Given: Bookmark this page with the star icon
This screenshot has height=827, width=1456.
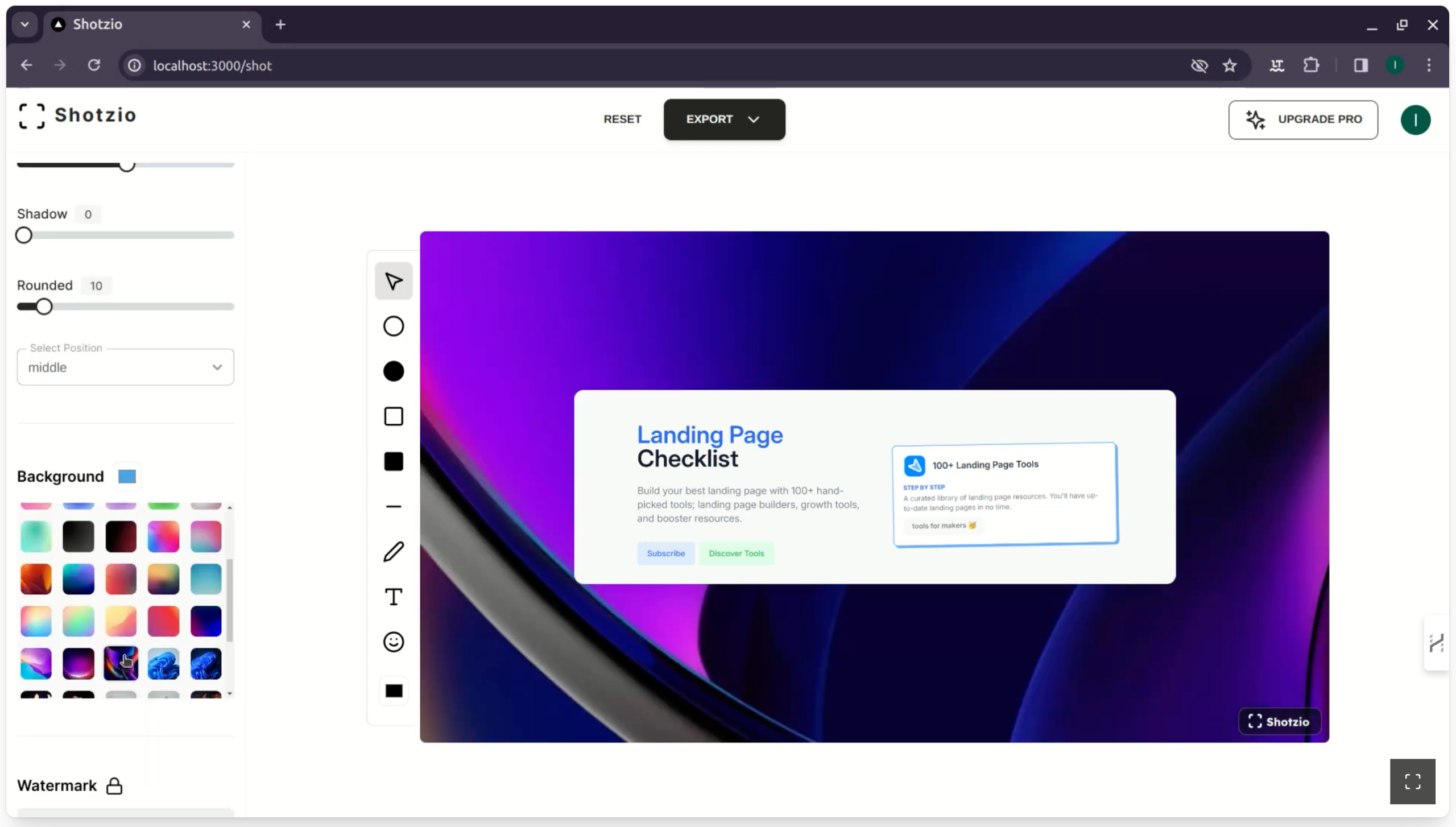Looking at the screenshot, I should pyautogui.click(x=1230, y=65).
